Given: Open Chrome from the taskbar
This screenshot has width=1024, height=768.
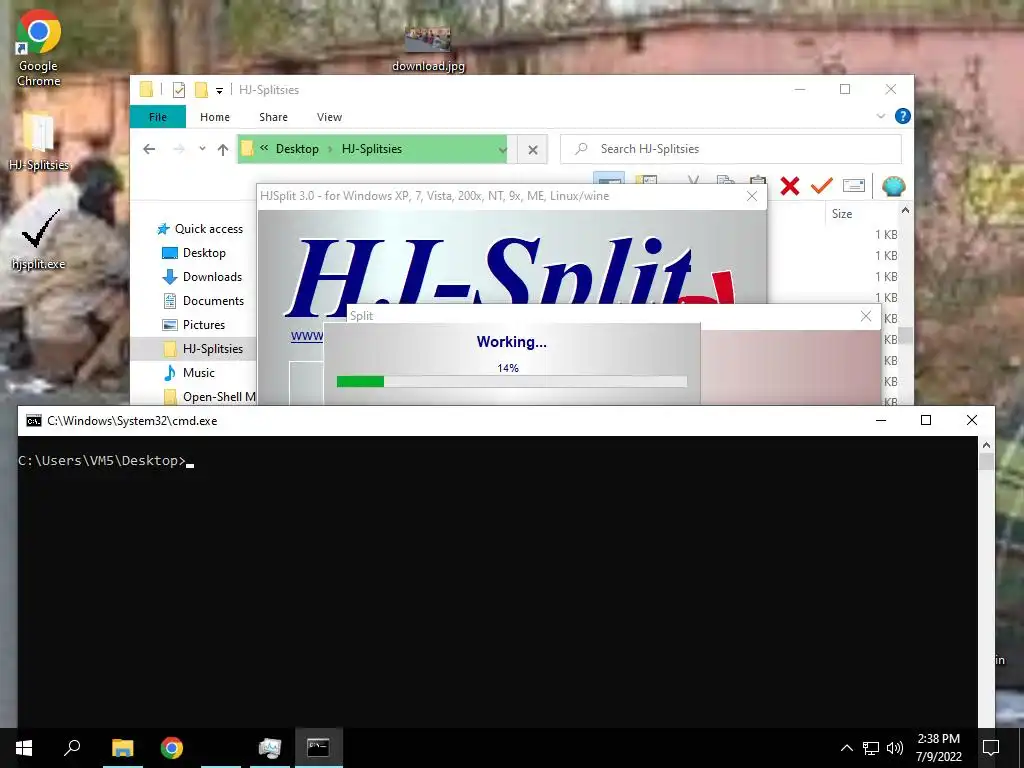Looking at the screenshot, I should pyautogui.click(x=172, y=748).
